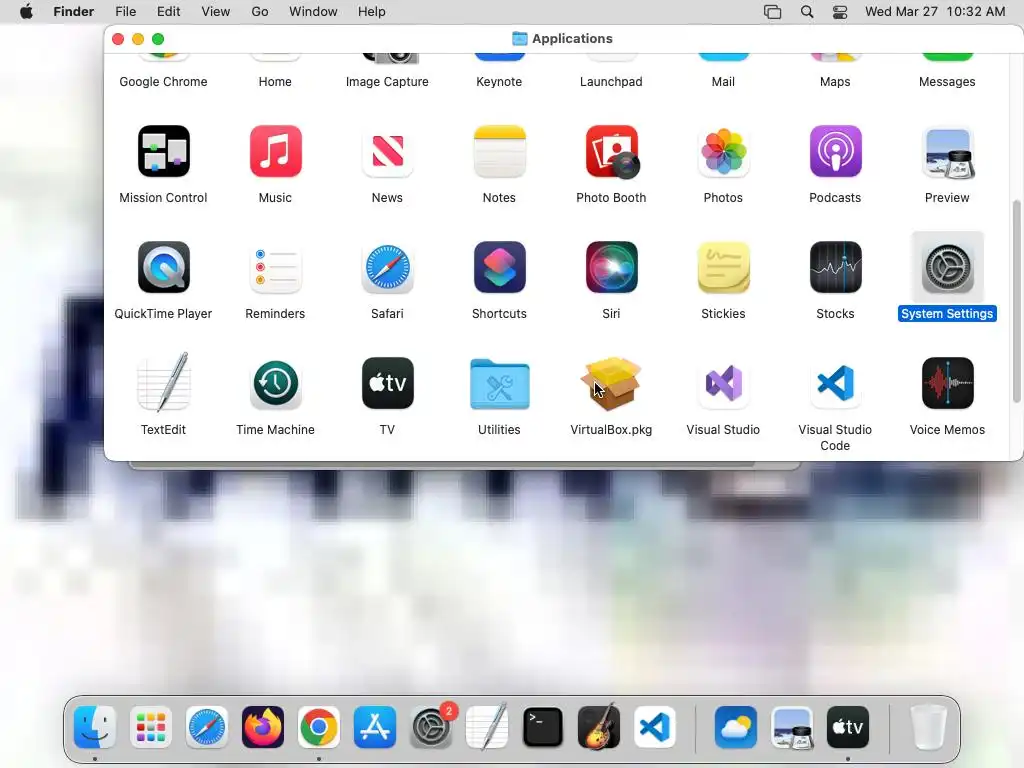Viewport: 1024px width, 768px height.
Task: Open the Edit menu
Action: [x=168, y=12]
